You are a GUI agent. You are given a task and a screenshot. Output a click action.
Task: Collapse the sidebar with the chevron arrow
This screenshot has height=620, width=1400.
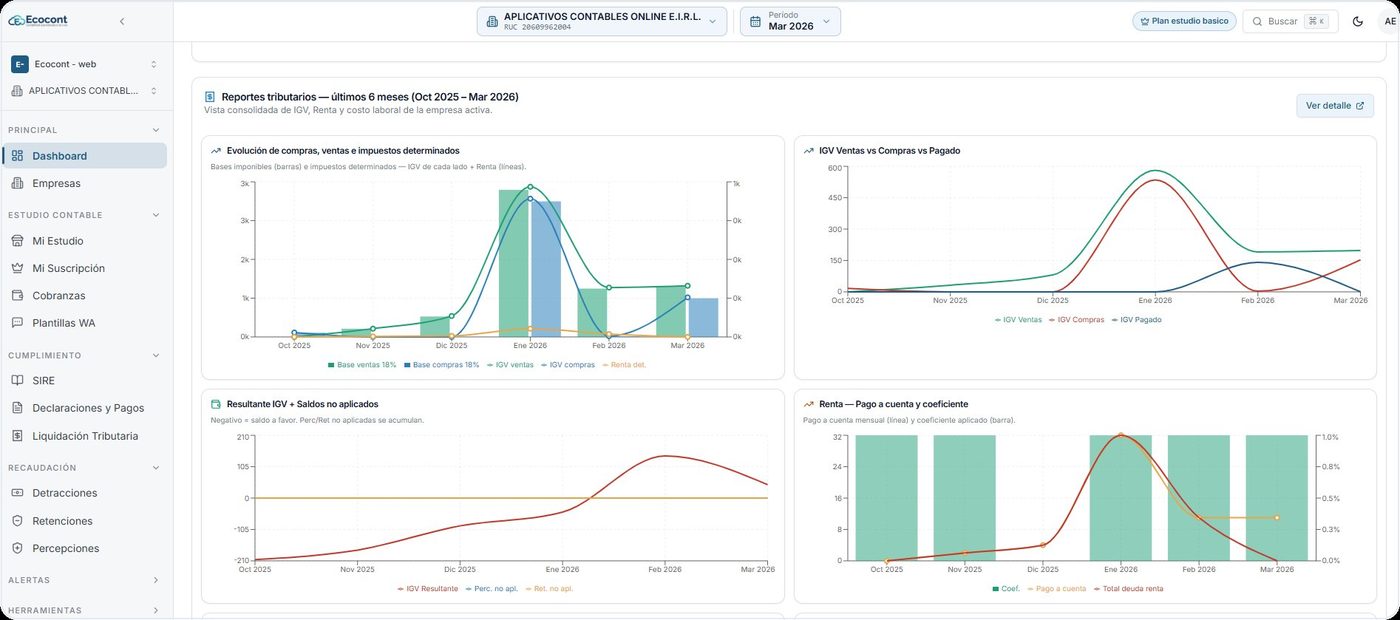click(x=122, y=21)
